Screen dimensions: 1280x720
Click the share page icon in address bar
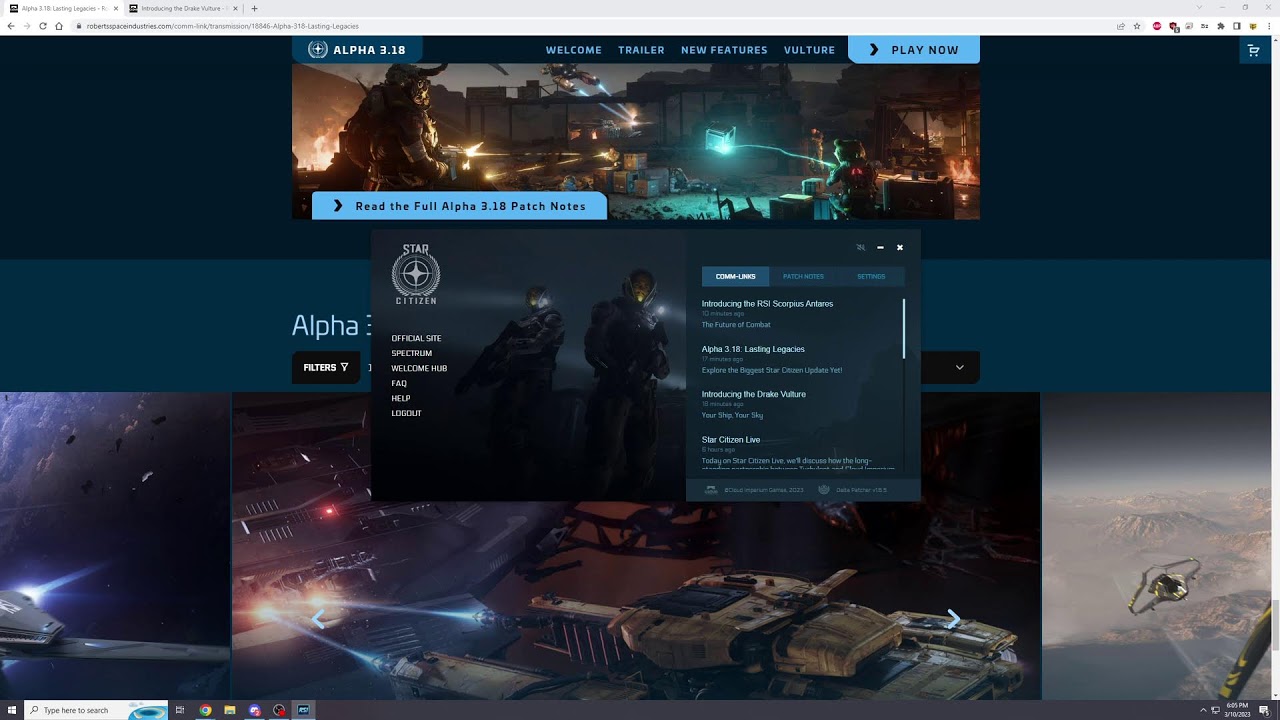(x=1121, y=26)
